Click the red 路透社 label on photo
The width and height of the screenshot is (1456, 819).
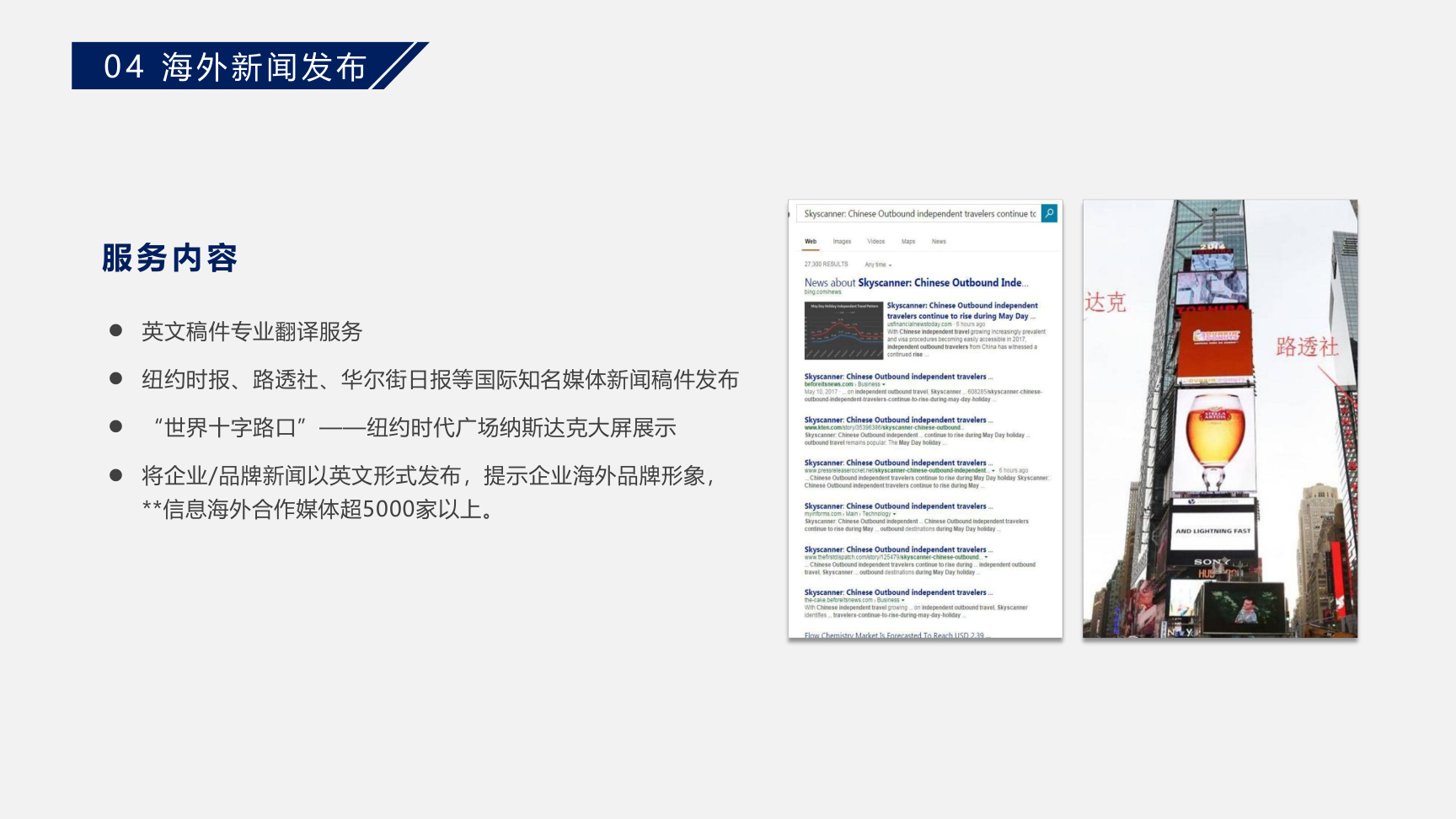[1307, 346]
